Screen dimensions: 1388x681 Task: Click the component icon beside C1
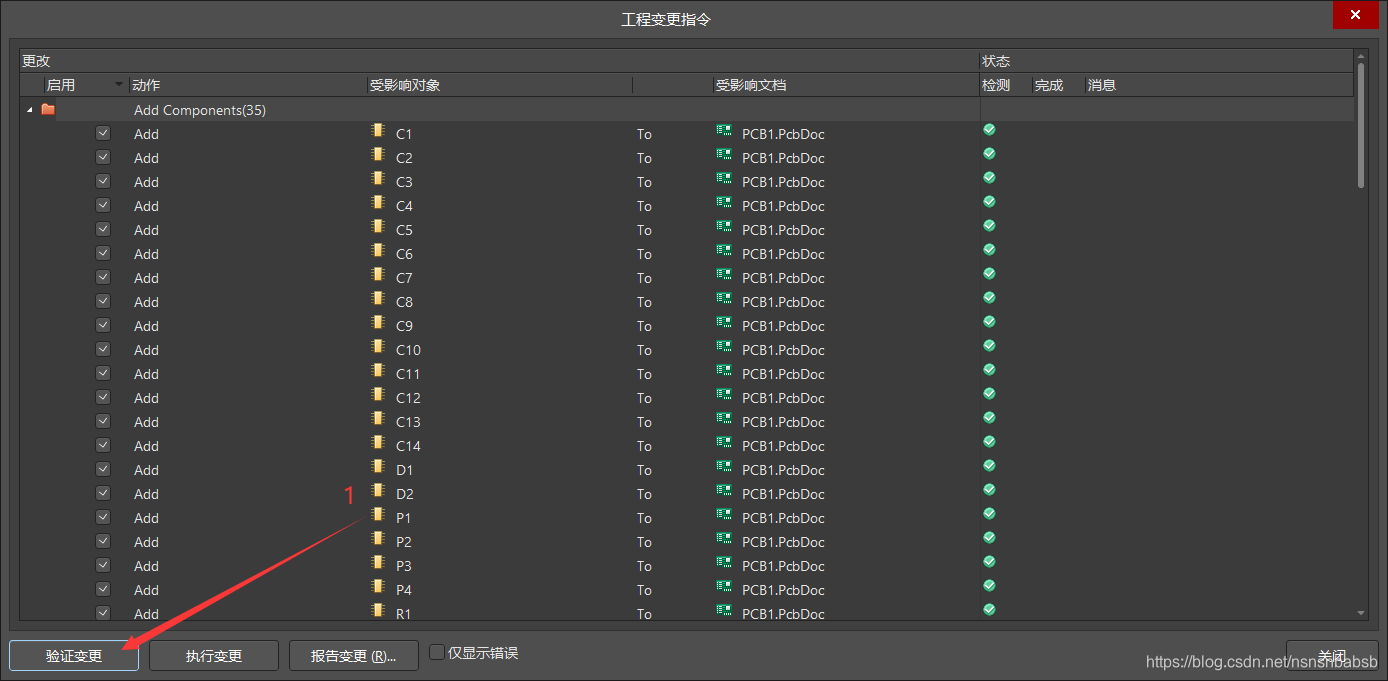click(x=377, y=131)
